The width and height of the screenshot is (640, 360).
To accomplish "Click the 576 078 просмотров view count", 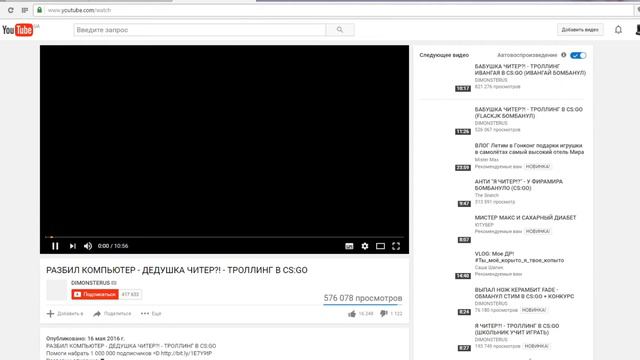I will tap(363, 298).
